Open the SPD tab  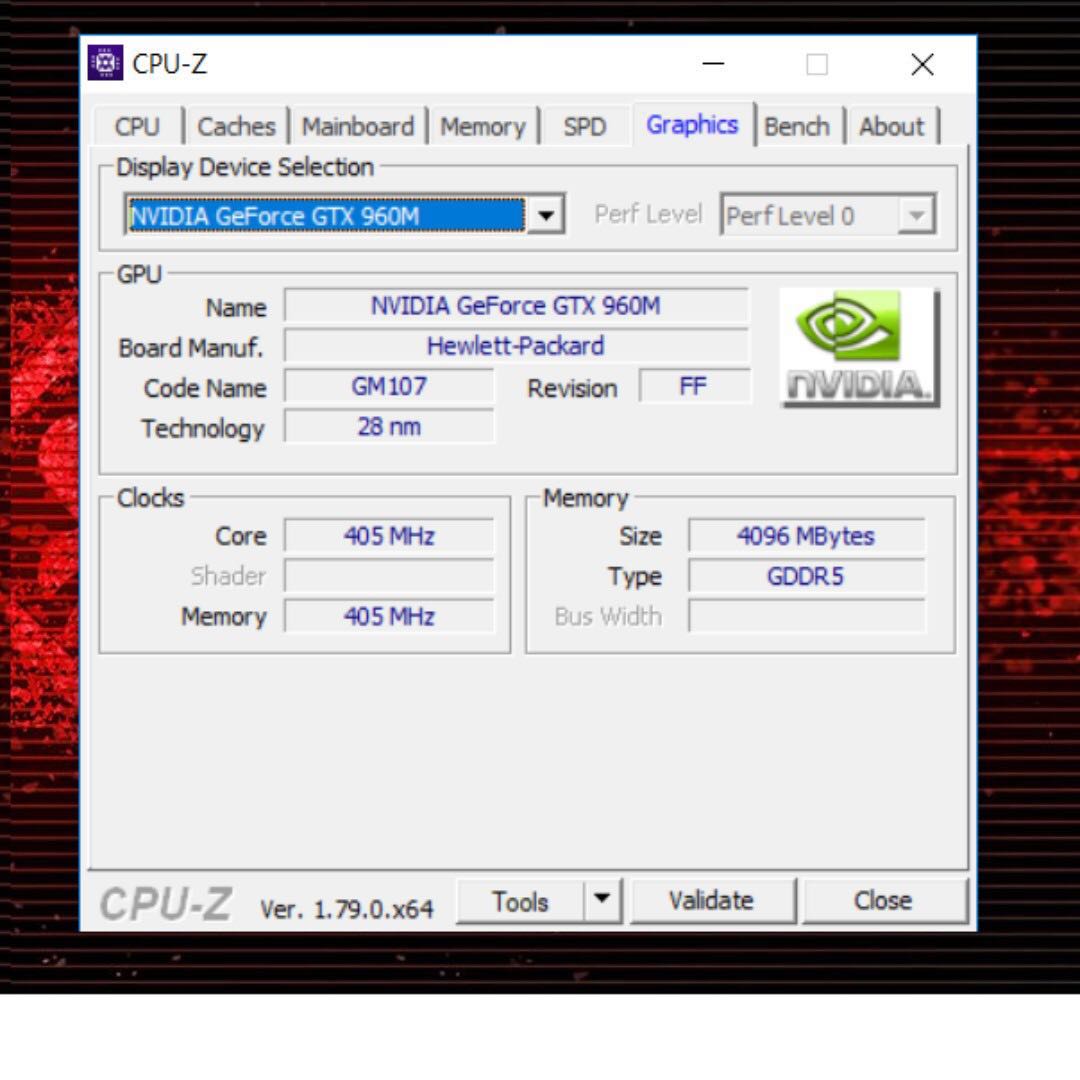tap(585, 126)
